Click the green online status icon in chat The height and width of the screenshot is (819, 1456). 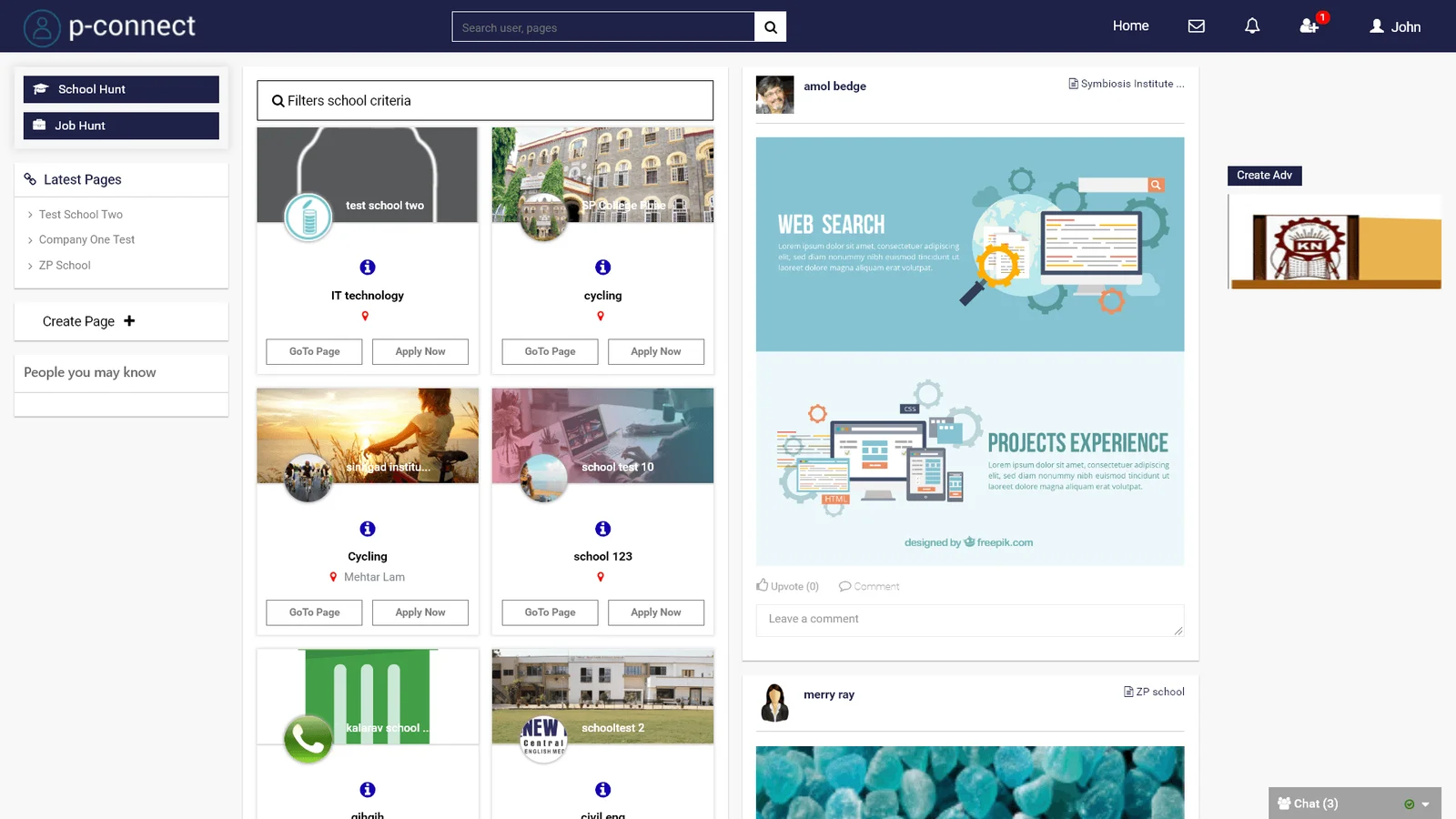[x=1409, y=804]
